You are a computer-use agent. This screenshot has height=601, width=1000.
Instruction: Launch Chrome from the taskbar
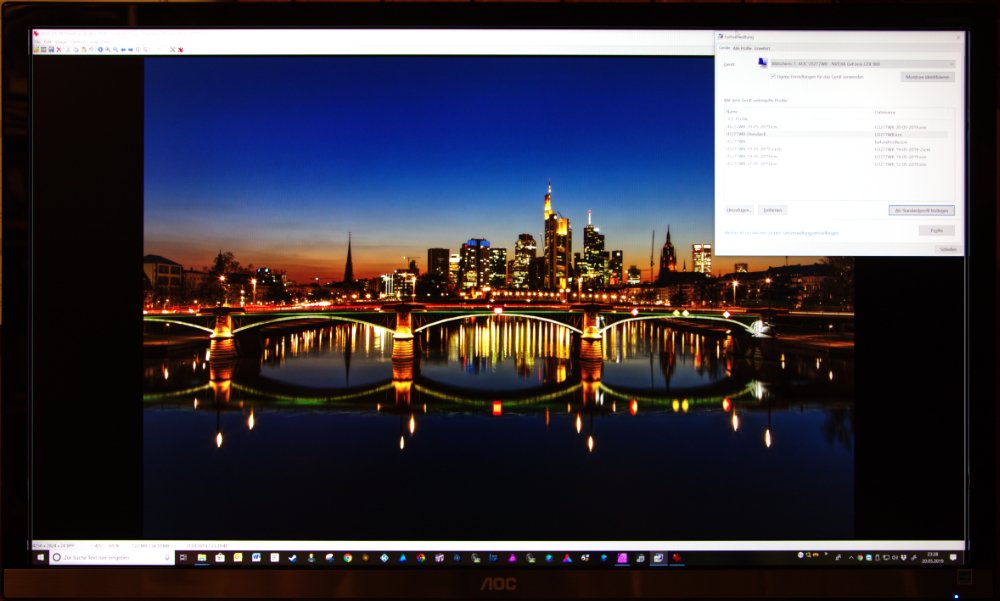pos(347,557)
